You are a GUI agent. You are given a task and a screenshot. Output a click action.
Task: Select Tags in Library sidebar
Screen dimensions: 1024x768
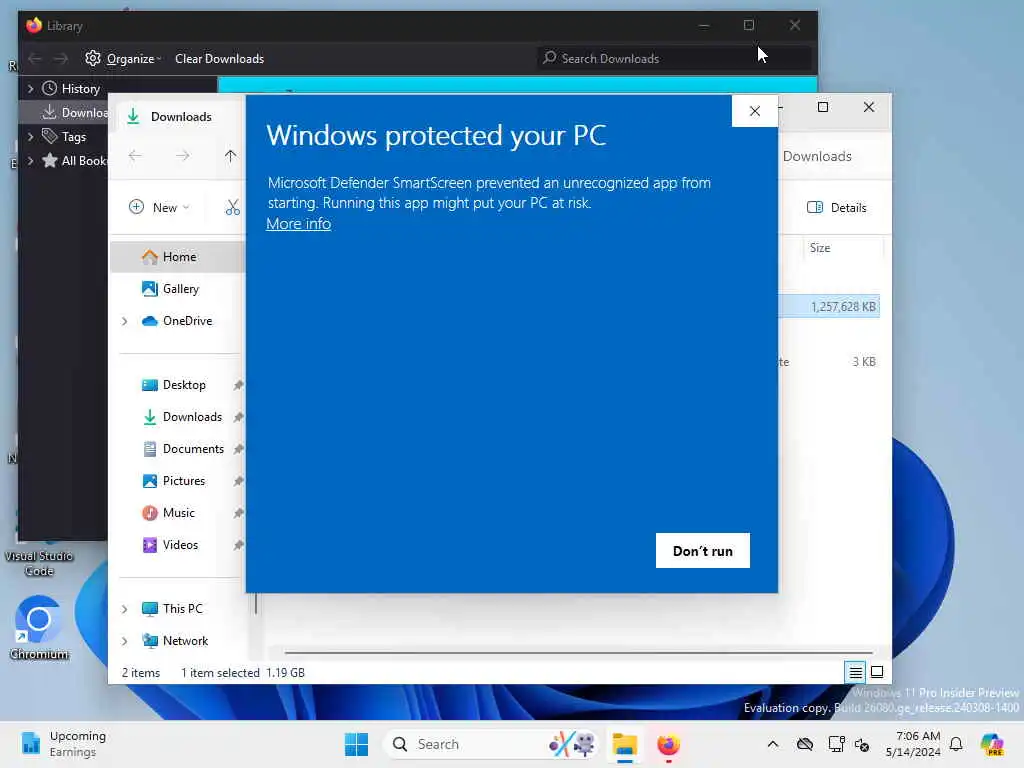pyautogui.click(x=73, y=136)
